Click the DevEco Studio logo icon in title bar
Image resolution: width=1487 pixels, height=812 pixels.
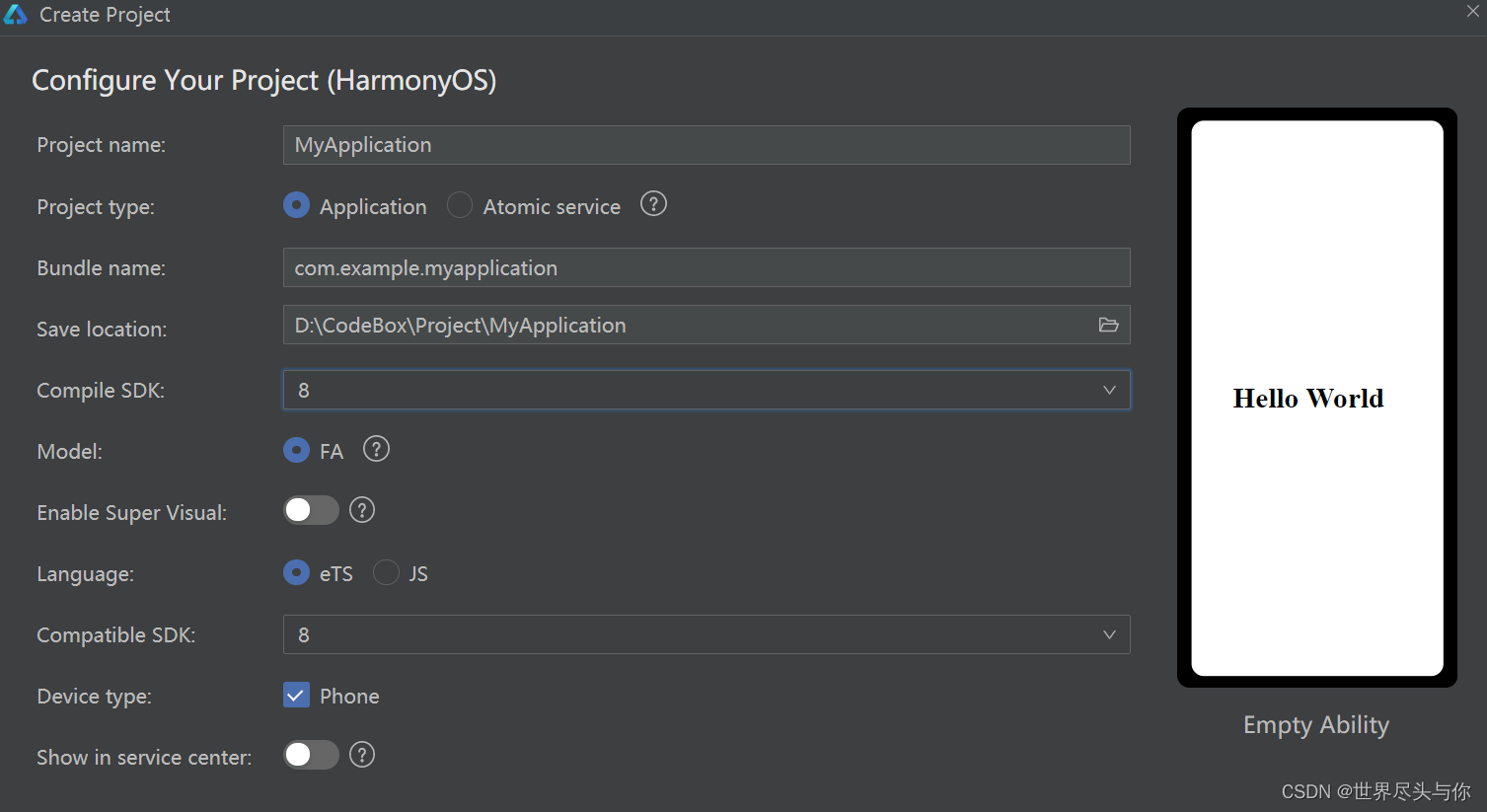coord(15,14)
